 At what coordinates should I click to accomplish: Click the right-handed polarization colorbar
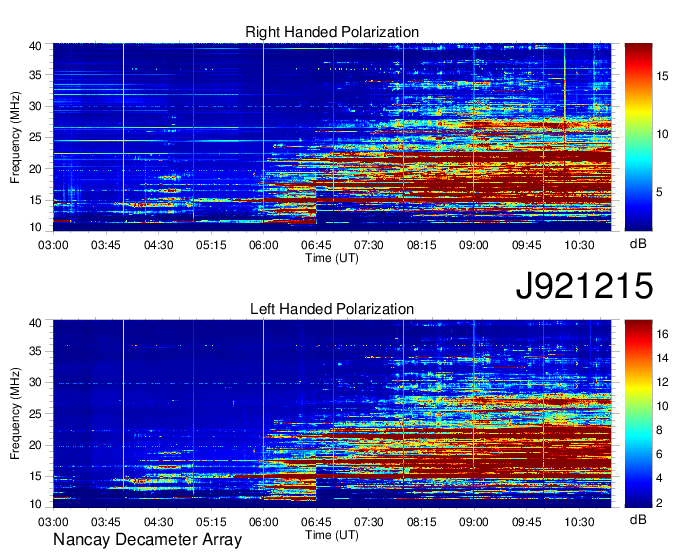coord(638,137)
